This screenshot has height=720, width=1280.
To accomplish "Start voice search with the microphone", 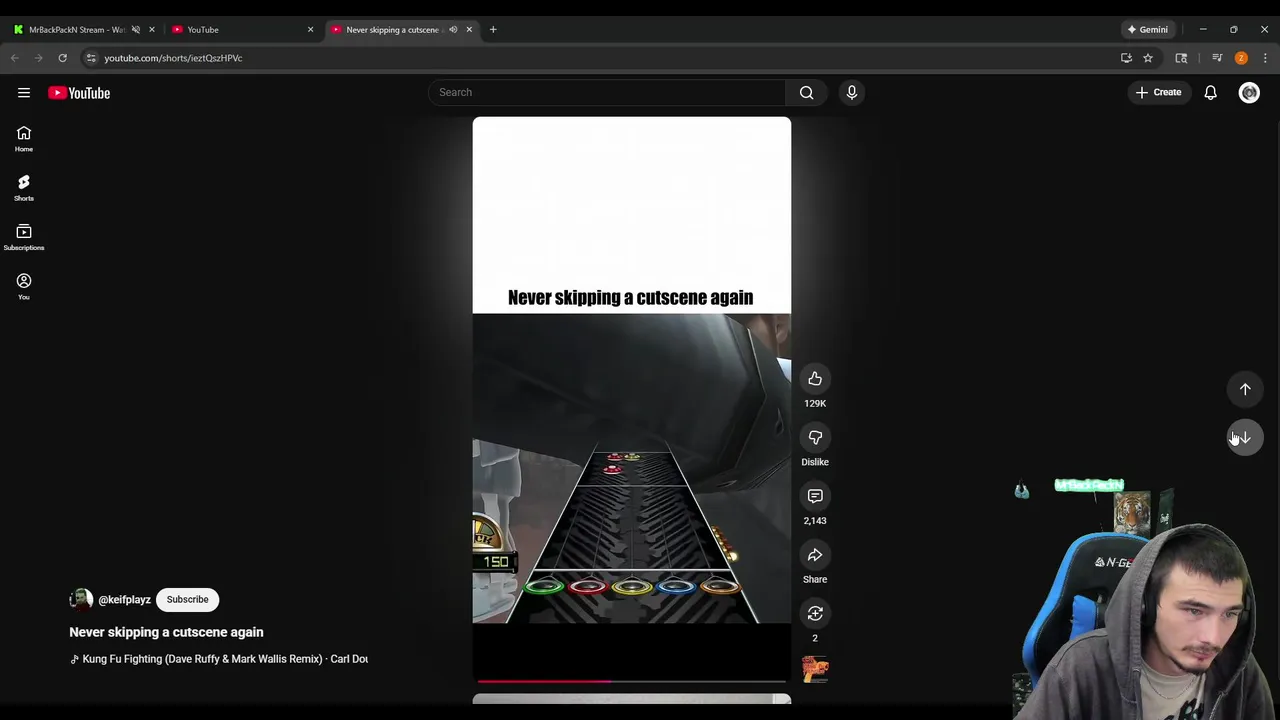I will 852,92.
